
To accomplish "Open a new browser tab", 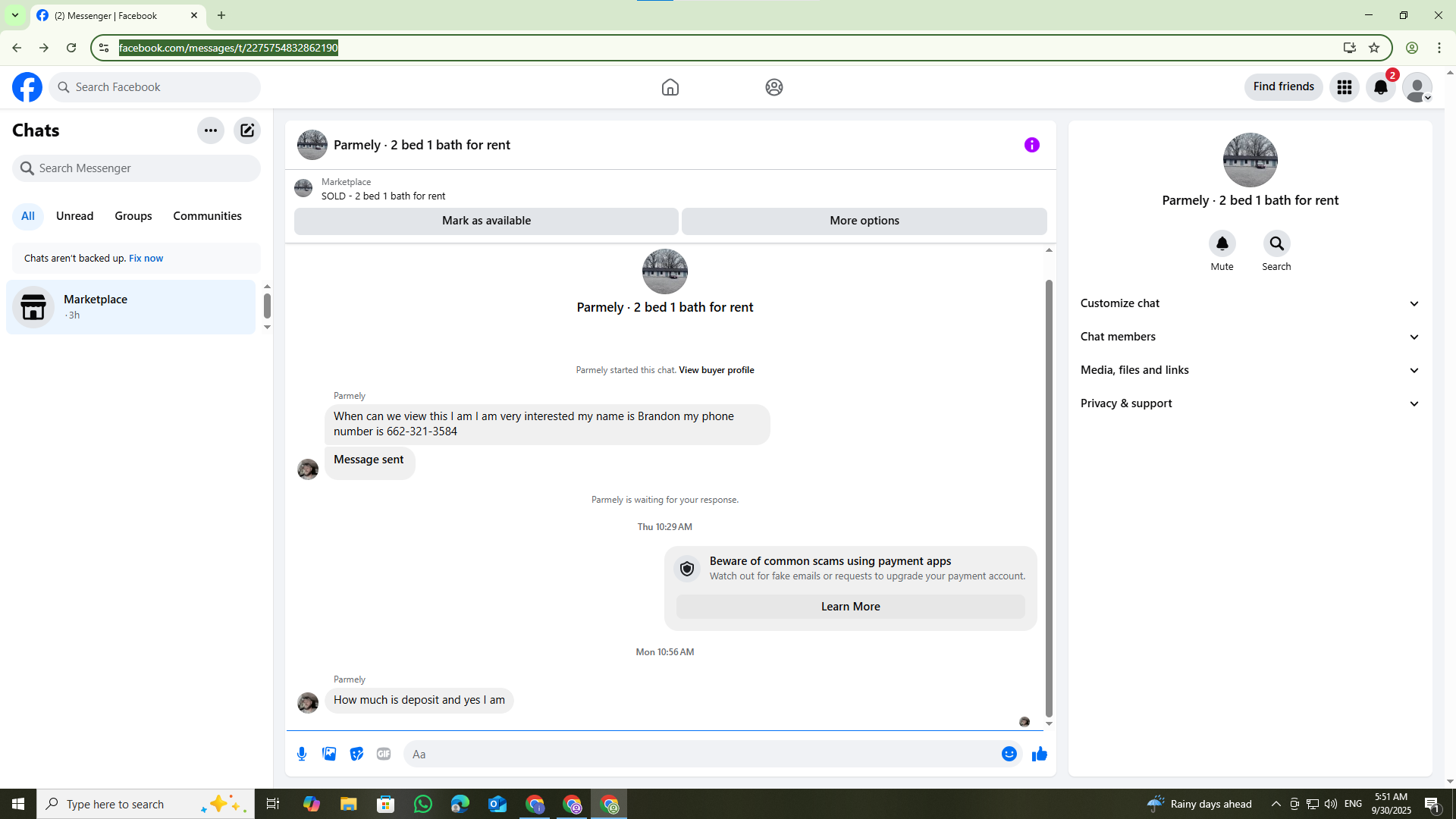I will coord(221,15).
